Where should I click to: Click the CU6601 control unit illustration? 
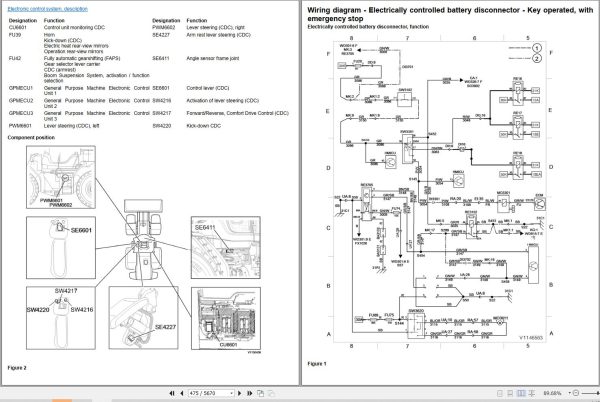pyautogui.click(x=226, y=318)
